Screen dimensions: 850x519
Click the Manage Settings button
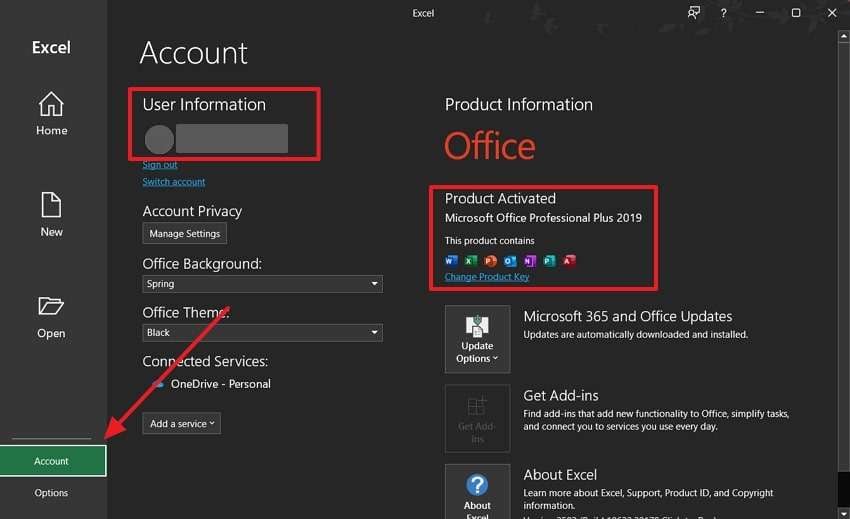click(184, 233)
